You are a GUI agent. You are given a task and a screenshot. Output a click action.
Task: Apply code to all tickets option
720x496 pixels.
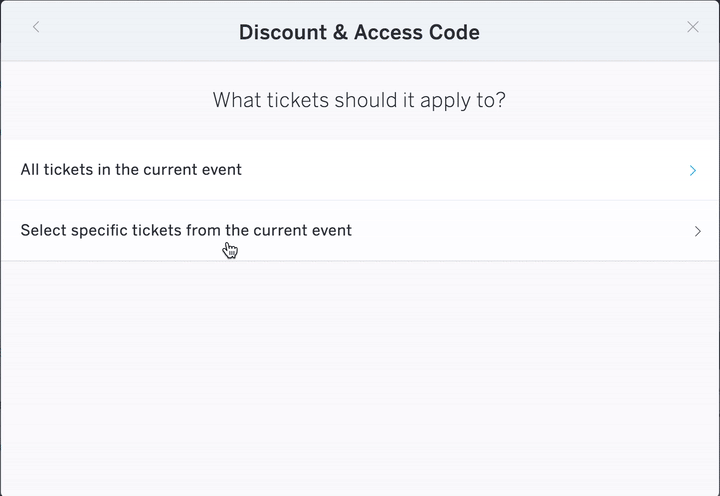tap(360, 170)
